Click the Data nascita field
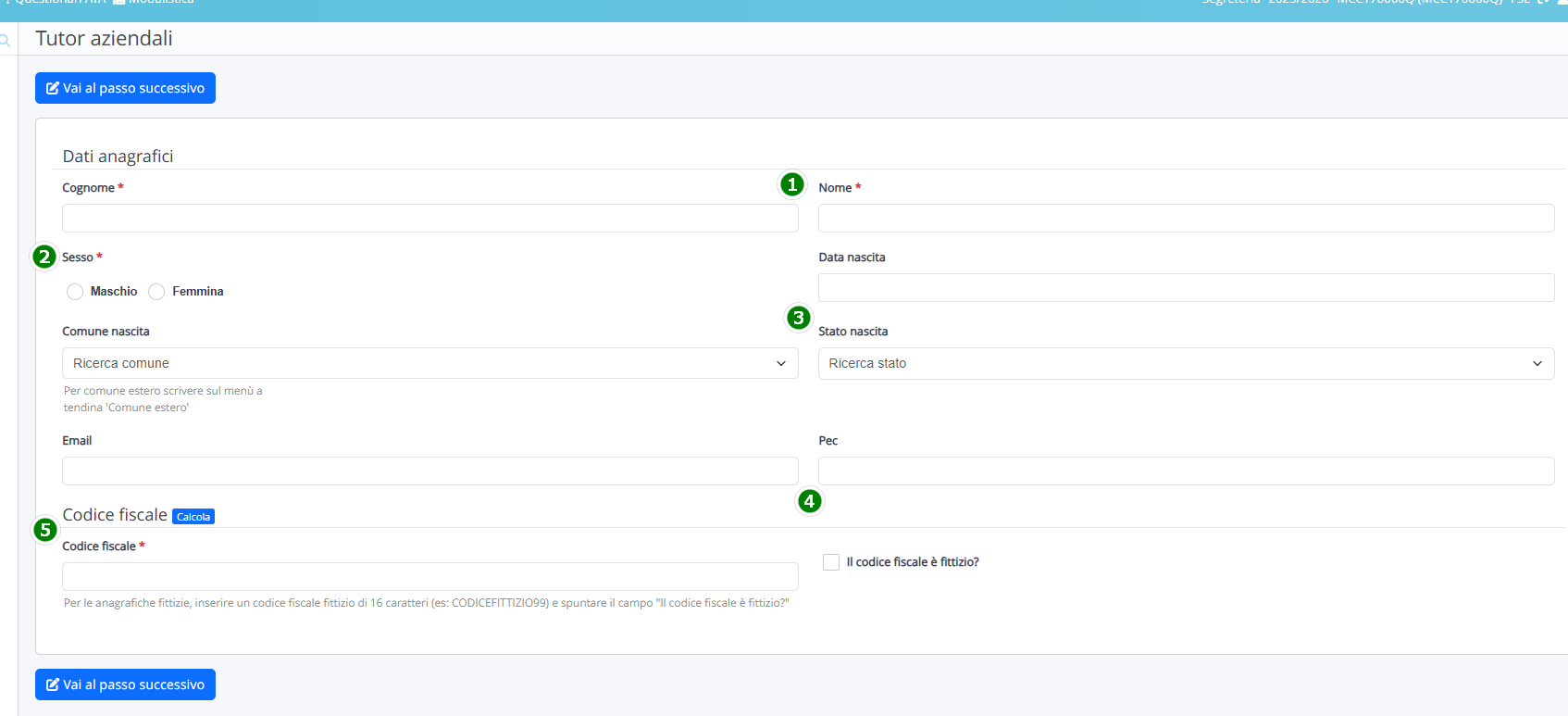 [1185, 288]
